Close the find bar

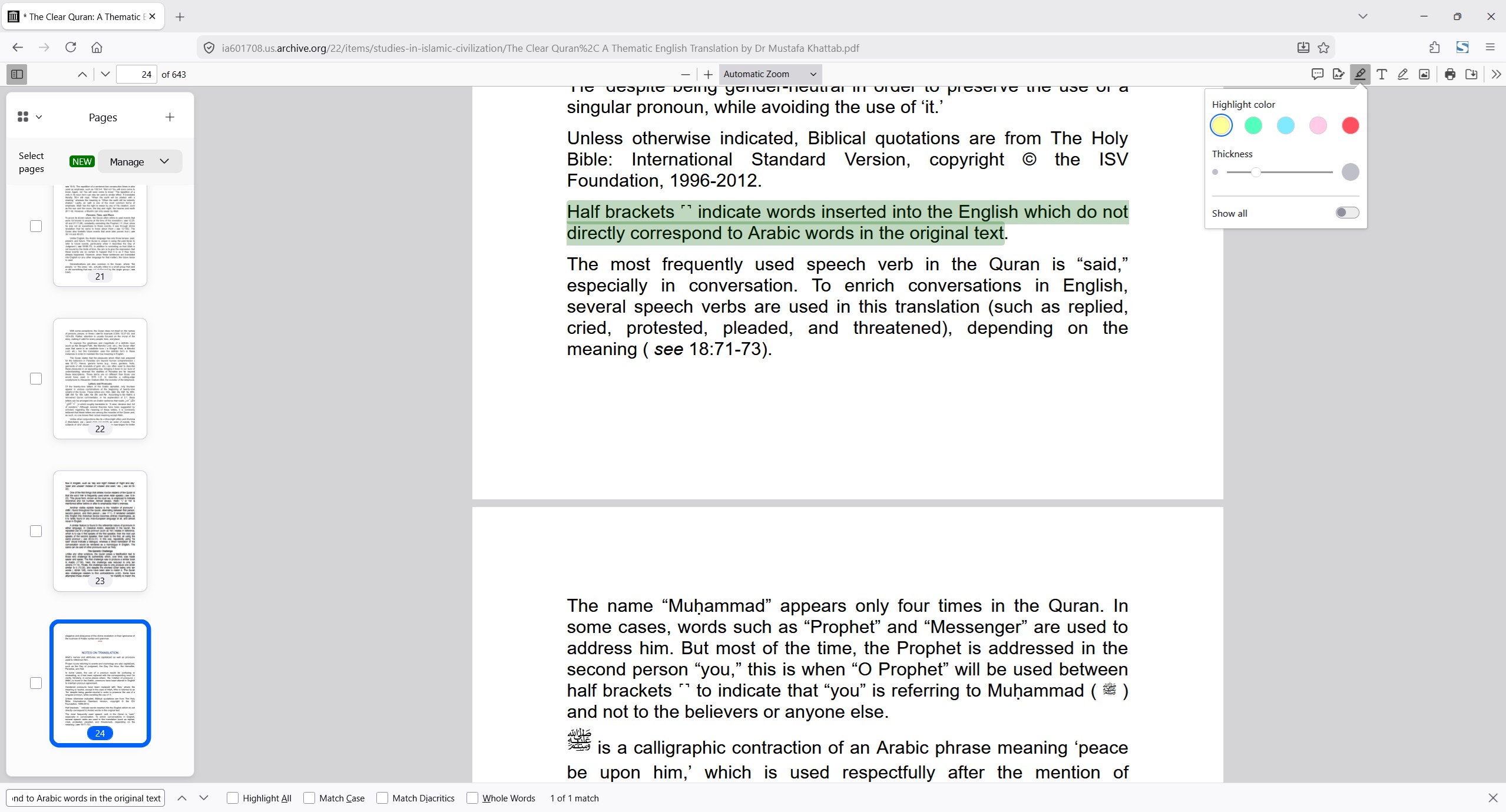(x=1492, y=798)
